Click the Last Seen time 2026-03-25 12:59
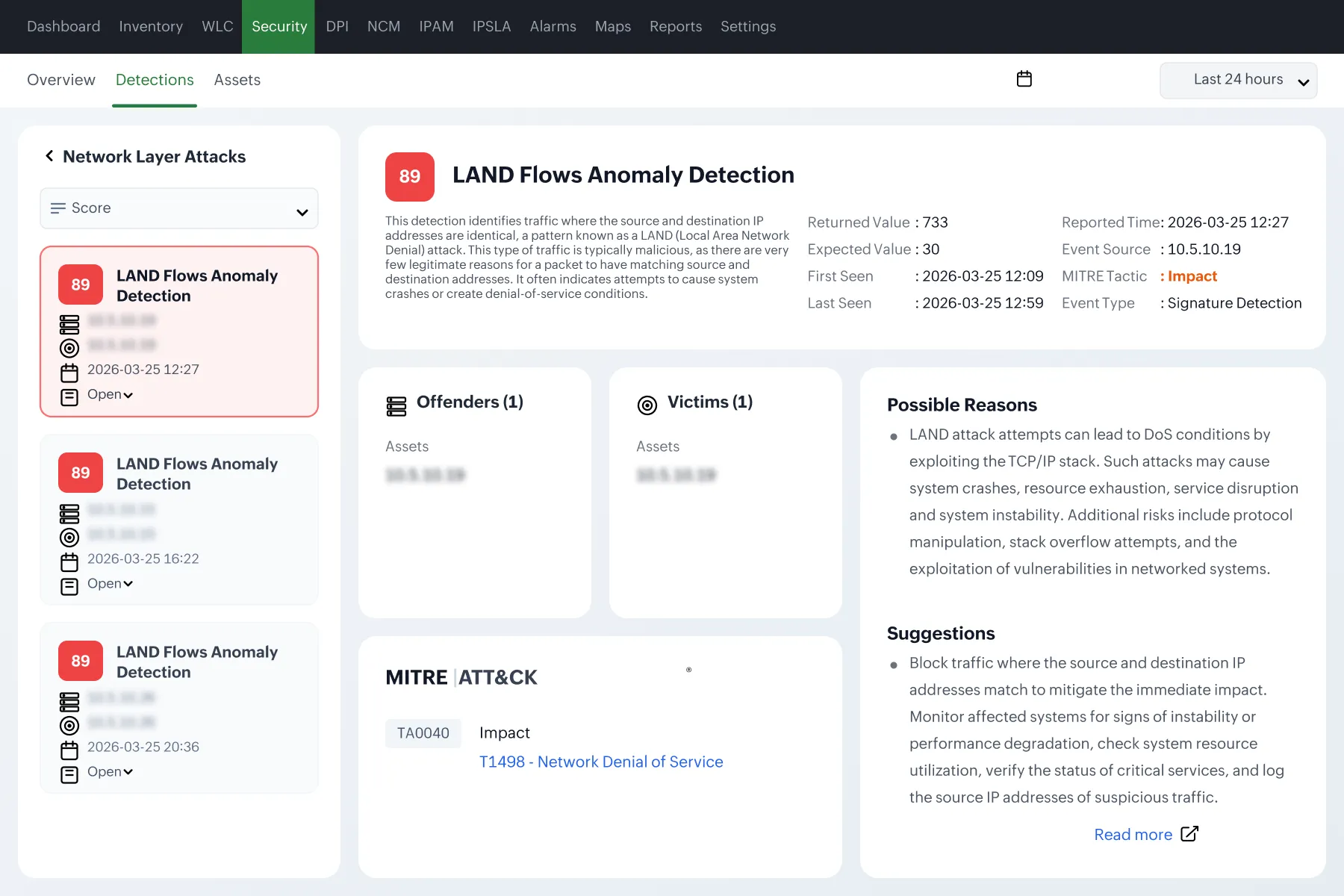Screen dimensions: 1344x896 [983, 303]
